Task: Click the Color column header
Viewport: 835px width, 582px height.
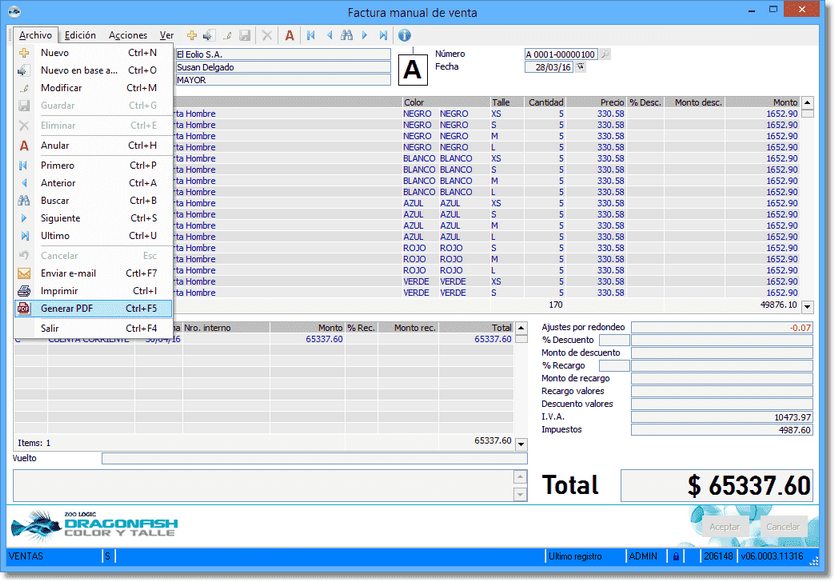Action: [446, 102]
